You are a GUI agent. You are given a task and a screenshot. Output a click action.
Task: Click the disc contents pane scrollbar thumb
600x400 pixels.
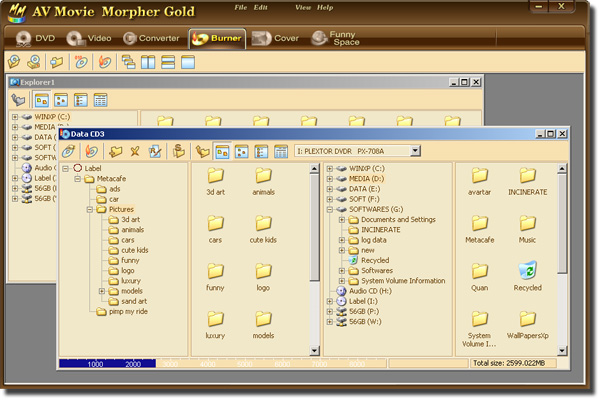tap(315, 228)
